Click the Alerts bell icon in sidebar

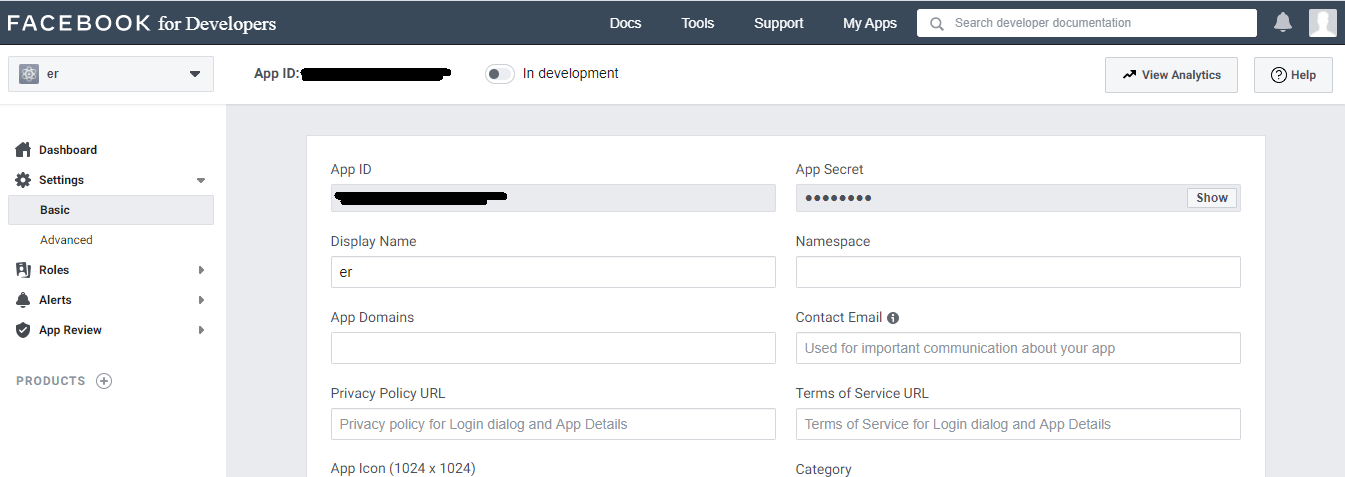click(24, 300)
